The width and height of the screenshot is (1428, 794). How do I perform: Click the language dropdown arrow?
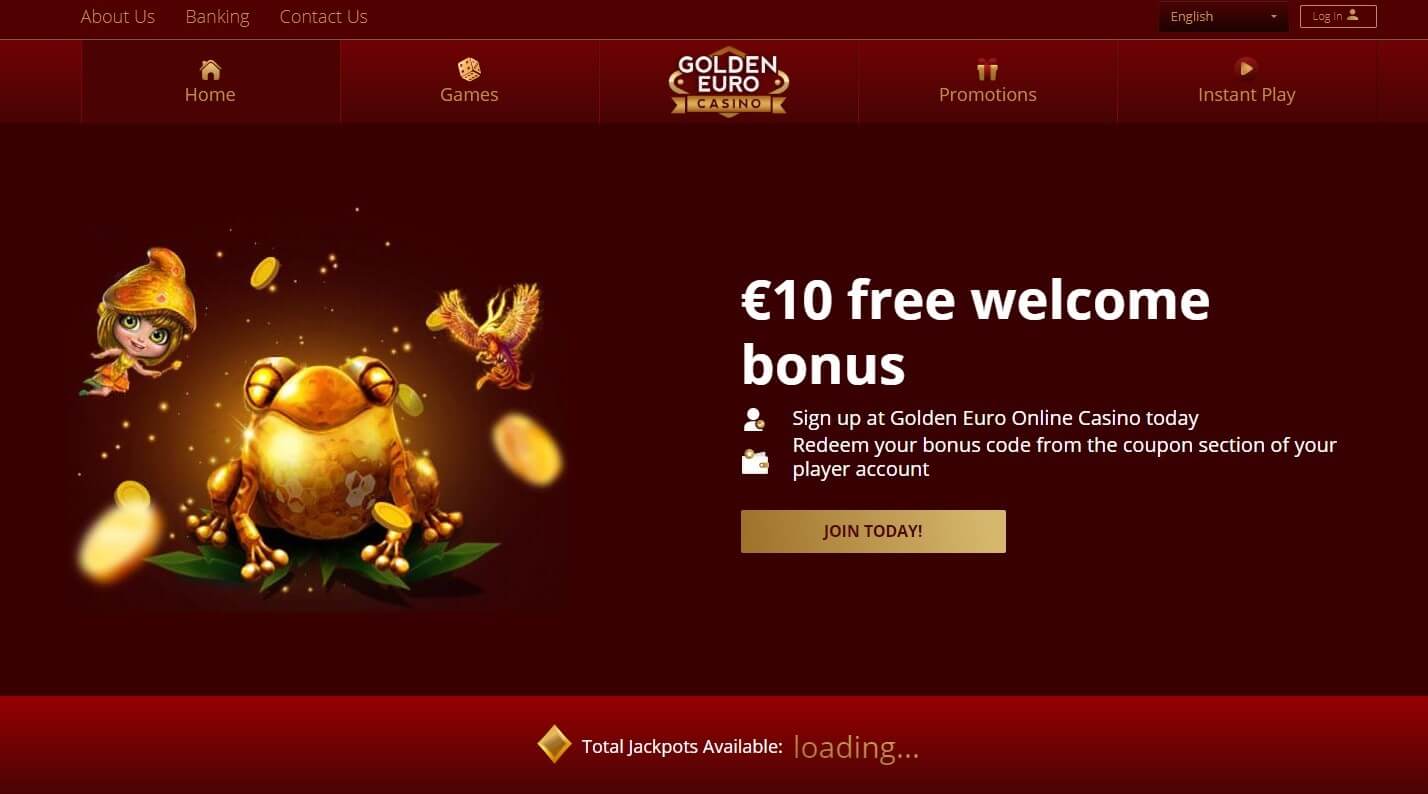tap(1273, 17)
